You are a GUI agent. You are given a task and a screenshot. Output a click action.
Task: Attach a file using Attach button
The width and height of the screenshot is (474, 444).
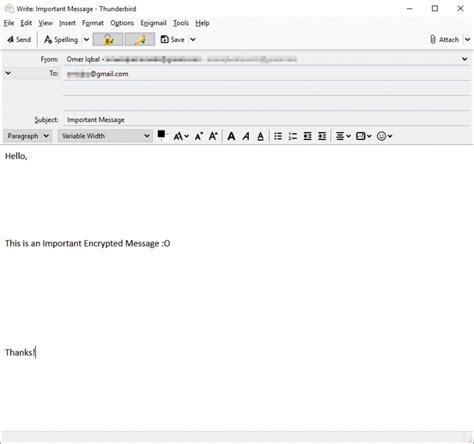444,40
